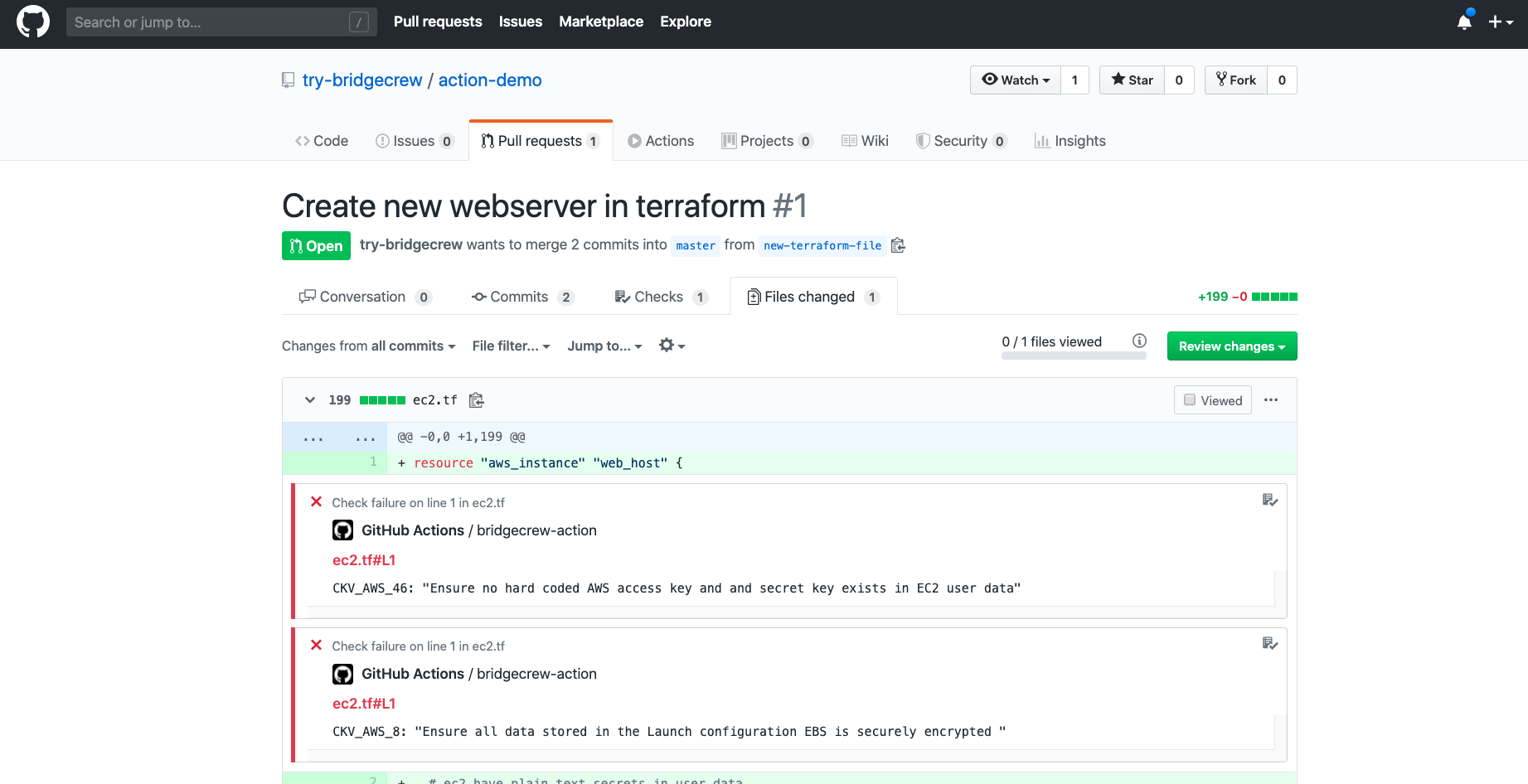1528x784 pixels.
Task: Click the fork count 0
Action: click(x=1282, y=80)
